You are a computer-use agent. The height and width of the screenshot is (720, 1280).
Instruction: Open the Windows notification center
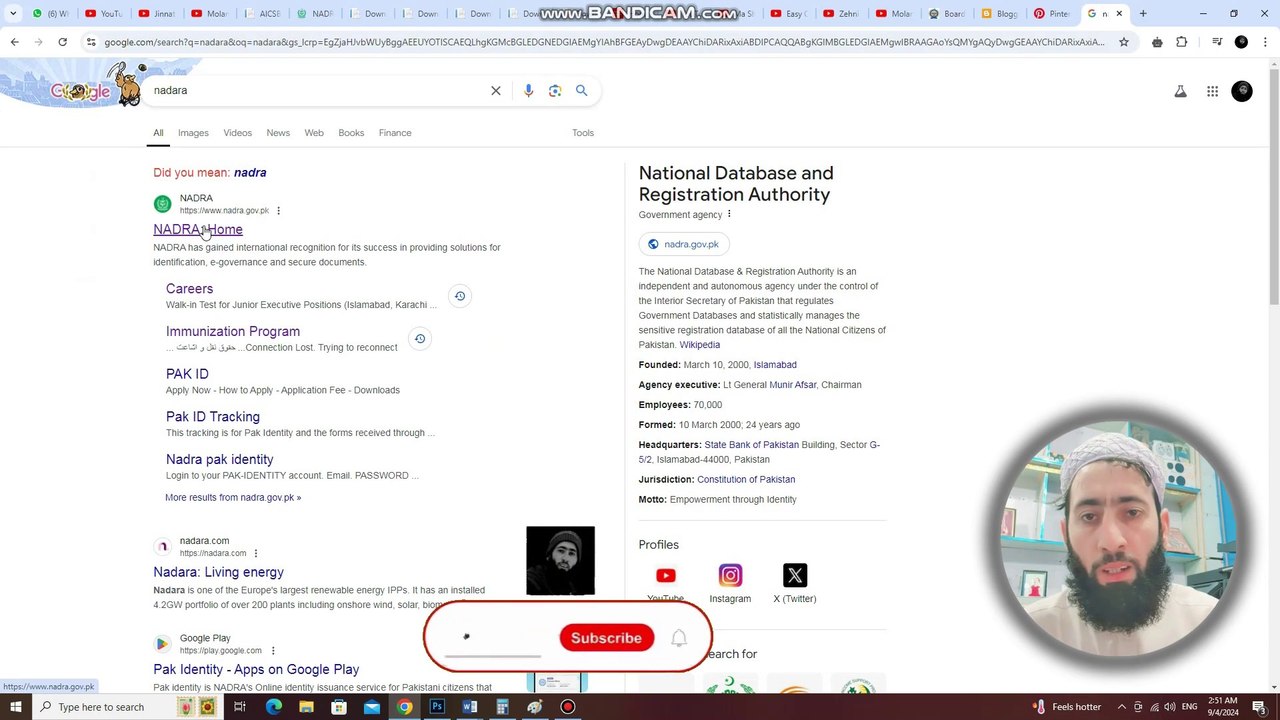point(1259,707)
